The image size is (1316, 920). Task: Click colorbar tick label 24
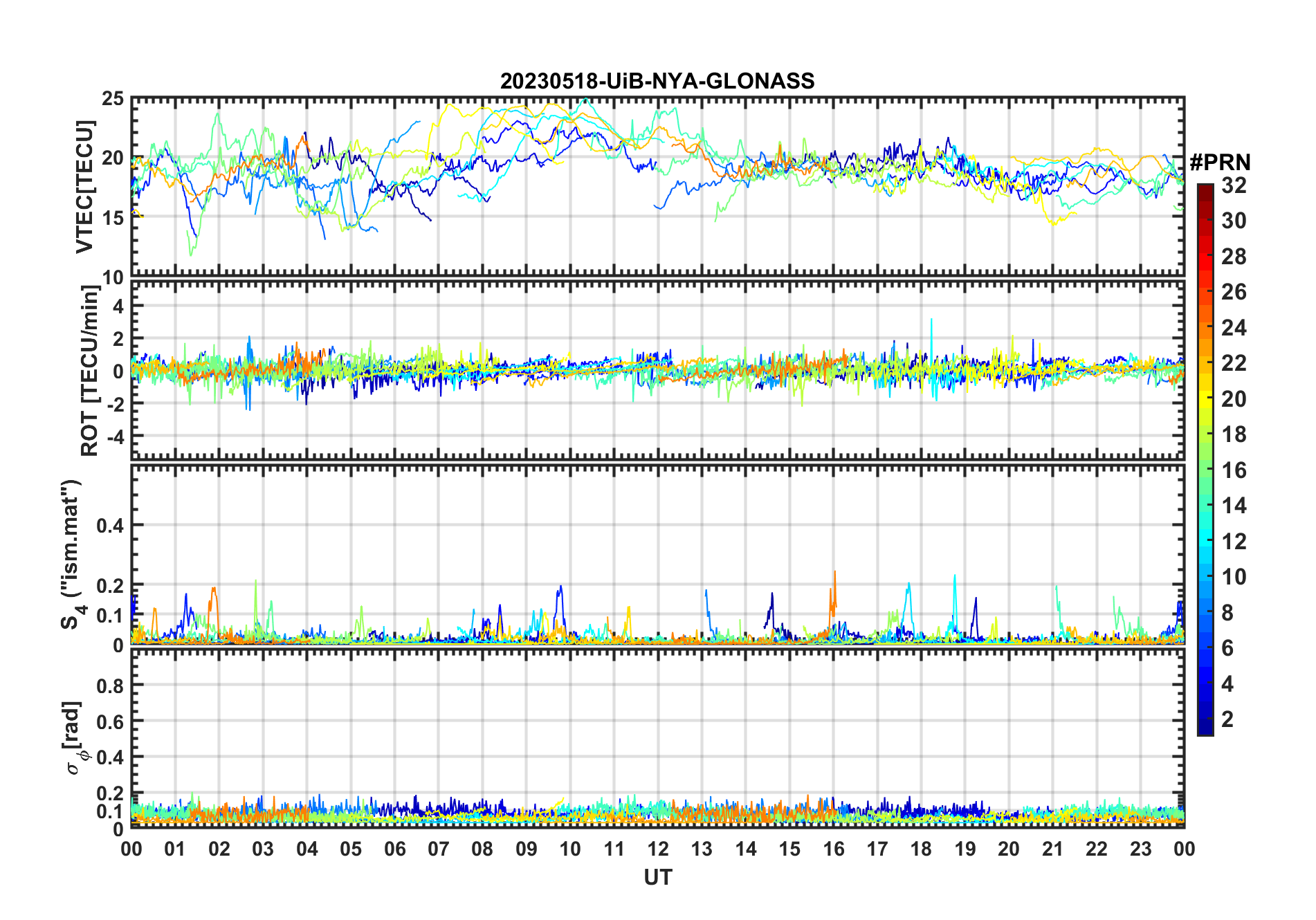point(1234,327)
